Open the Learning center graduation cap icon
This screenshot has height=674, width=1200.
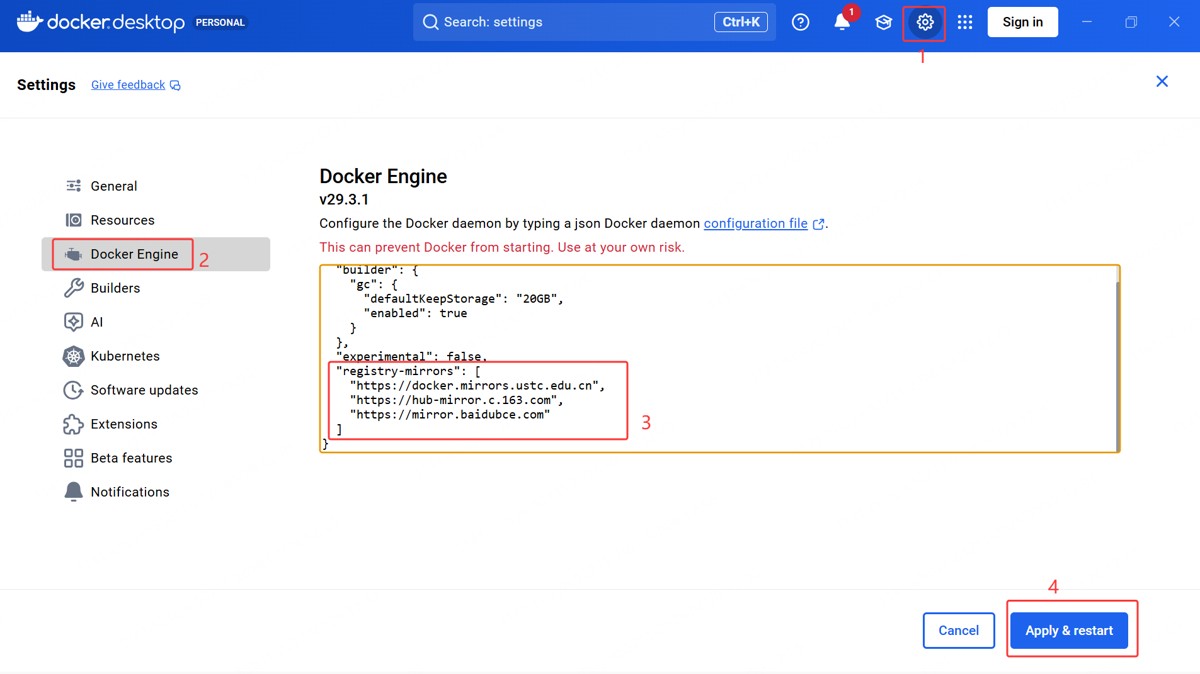pyautogui.click(x=883, y=22)
